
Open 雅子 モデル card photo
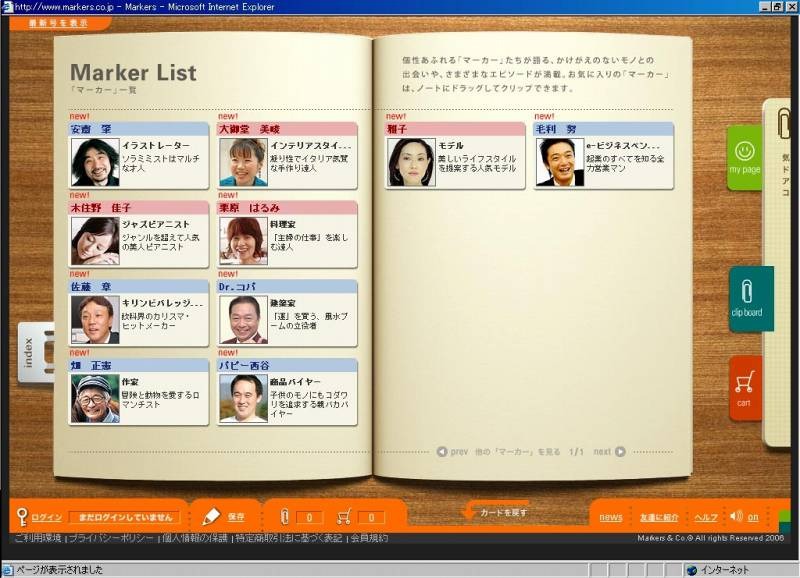411,162
